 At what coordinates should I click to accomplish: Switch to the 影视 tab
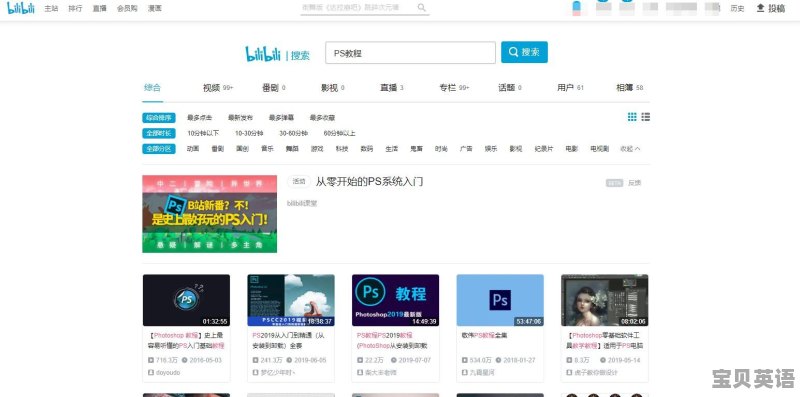tap(333, 88)
